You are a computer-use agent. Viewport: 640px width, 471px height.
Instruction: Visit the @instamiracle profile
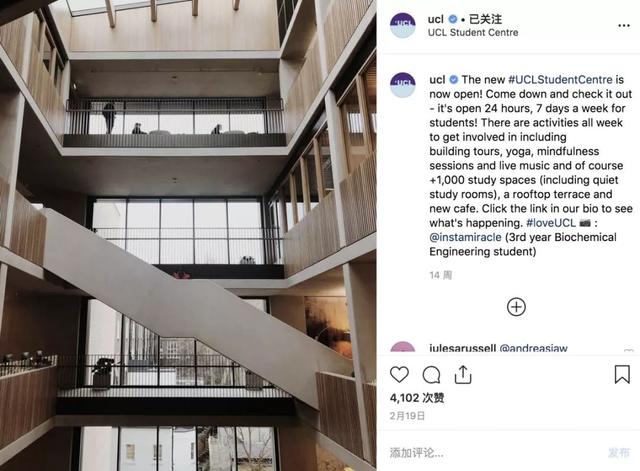pyautogui.click(x=465, y=237)
